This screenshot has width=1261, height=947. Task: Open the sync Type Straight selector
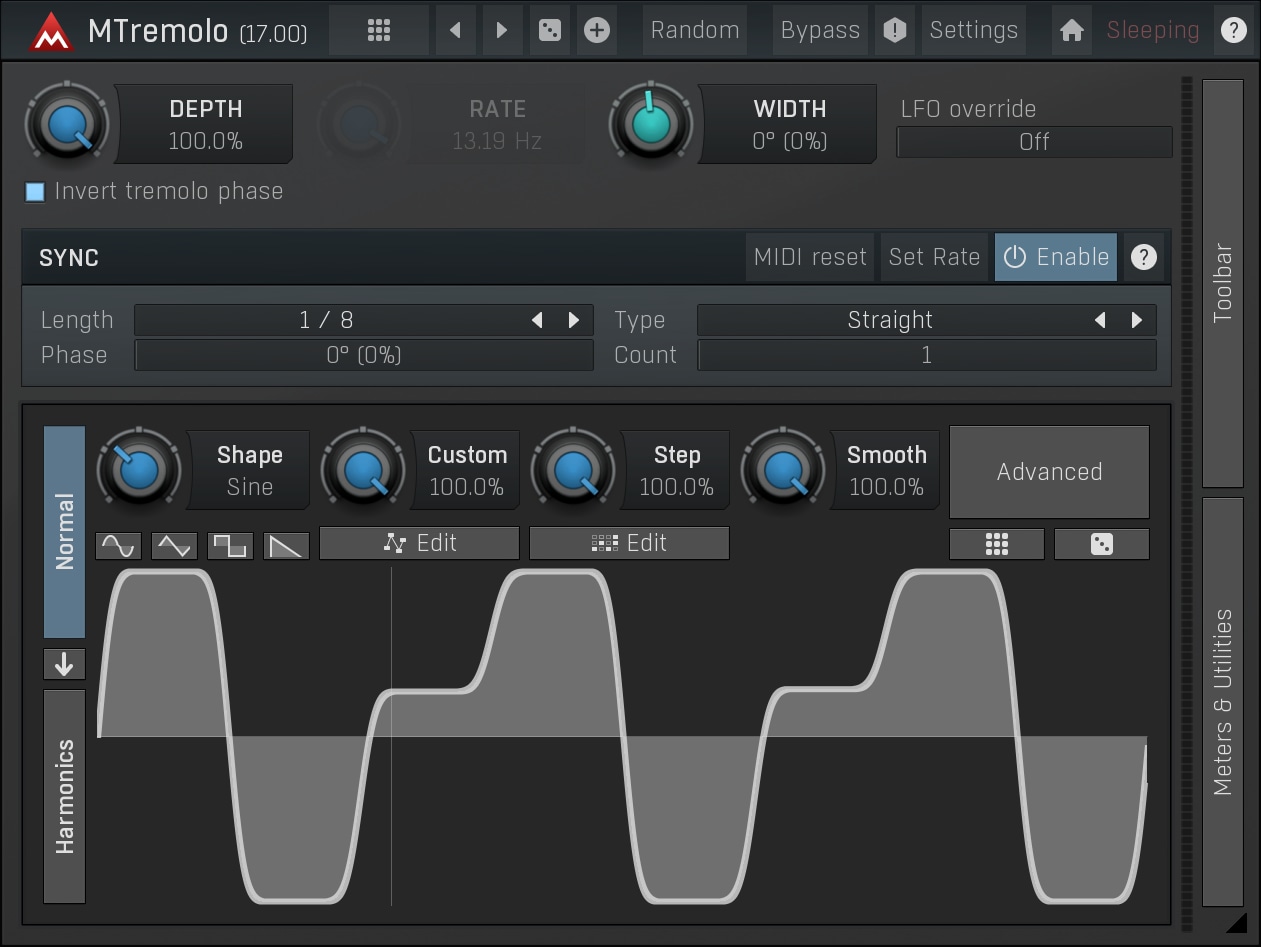[x=889, y=320]
